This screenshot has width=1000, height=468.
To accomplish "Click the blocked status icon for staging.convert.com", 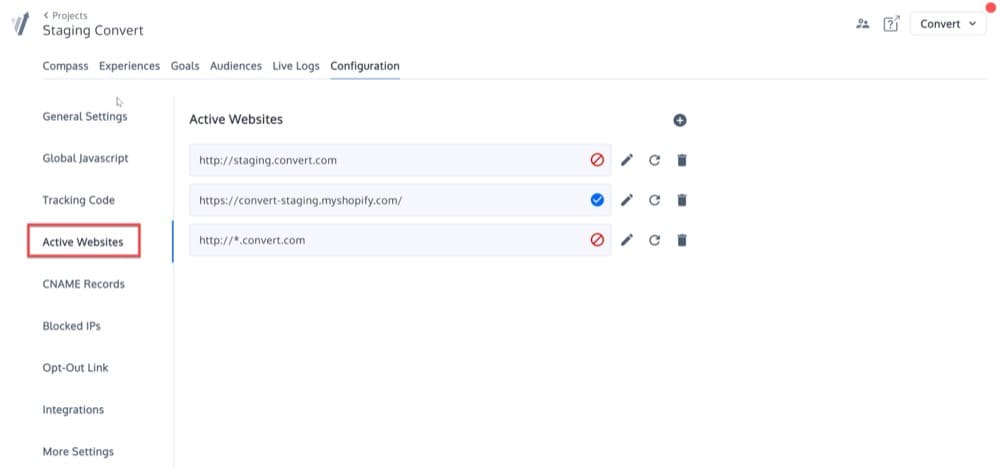I will [x=597, y=160].
